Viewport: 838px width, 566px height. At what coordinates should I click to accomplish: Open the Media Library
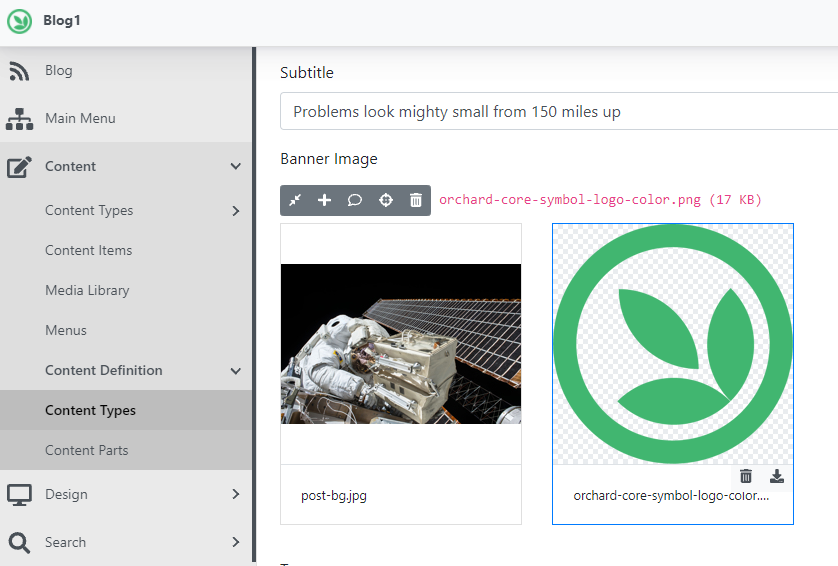point(87,290)
